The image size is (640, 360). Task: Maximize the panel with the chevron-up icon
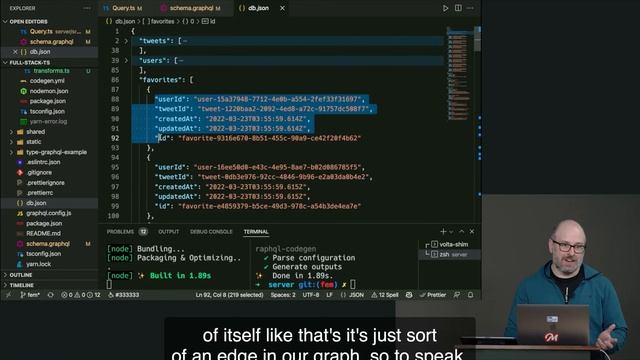[x=462, y=231]
